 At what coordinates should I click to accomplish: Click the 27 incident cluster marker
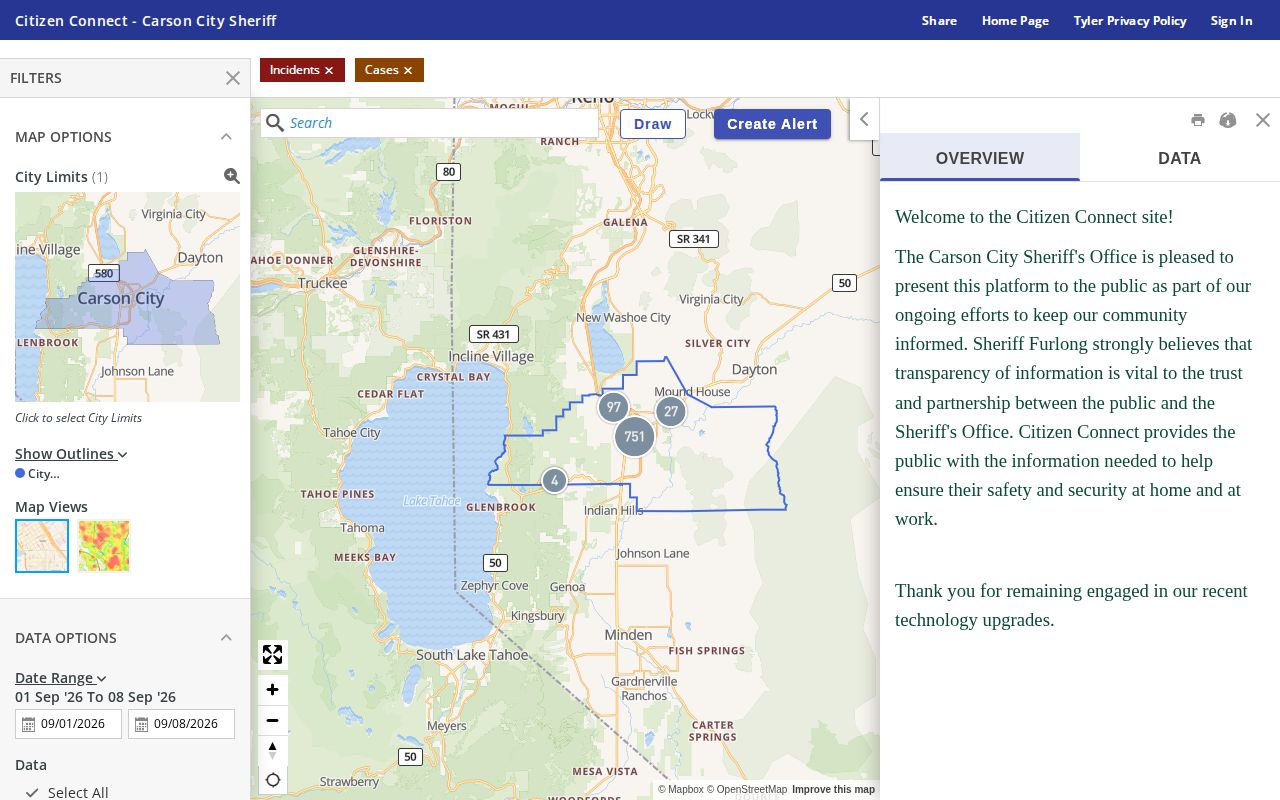[670, 411]
